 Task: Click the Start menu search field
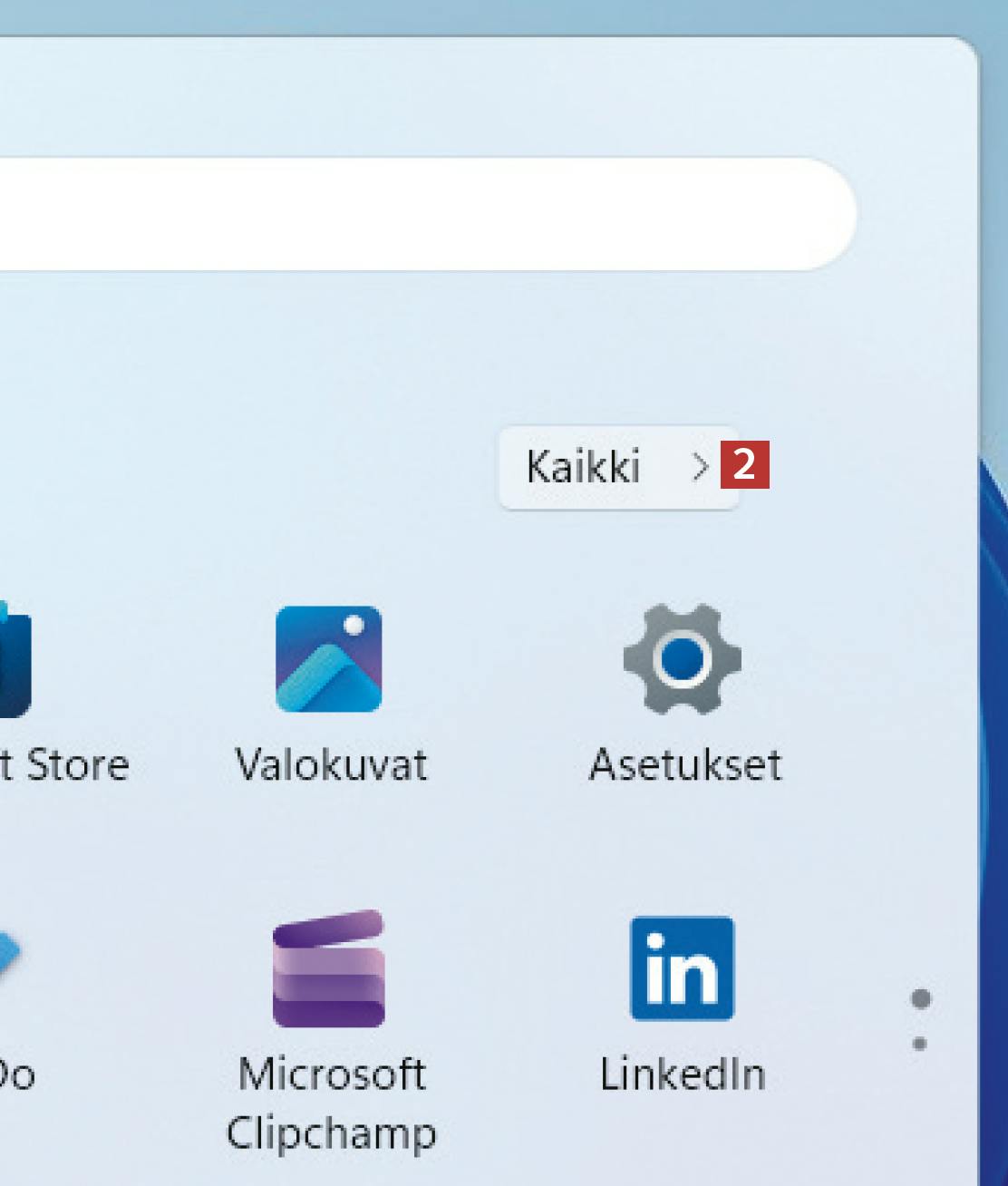(428, 214)
